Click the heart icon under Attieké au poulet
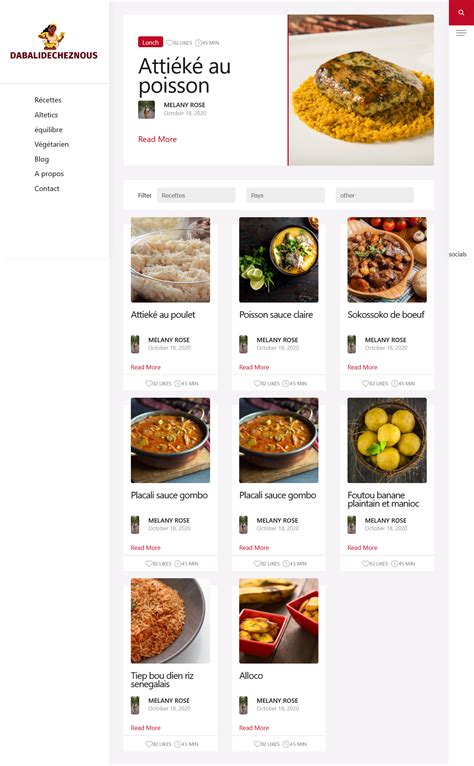This screenshot has width=474, height=766. [149, 383]
